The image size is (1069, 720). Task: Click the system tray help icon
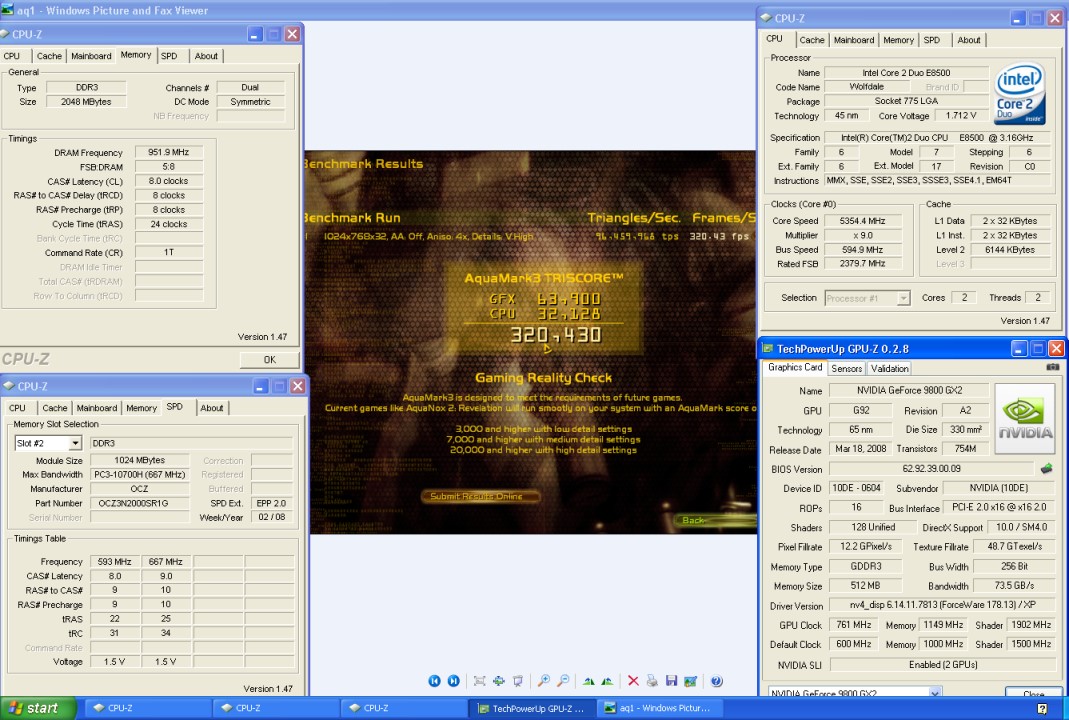(1042, 709)
